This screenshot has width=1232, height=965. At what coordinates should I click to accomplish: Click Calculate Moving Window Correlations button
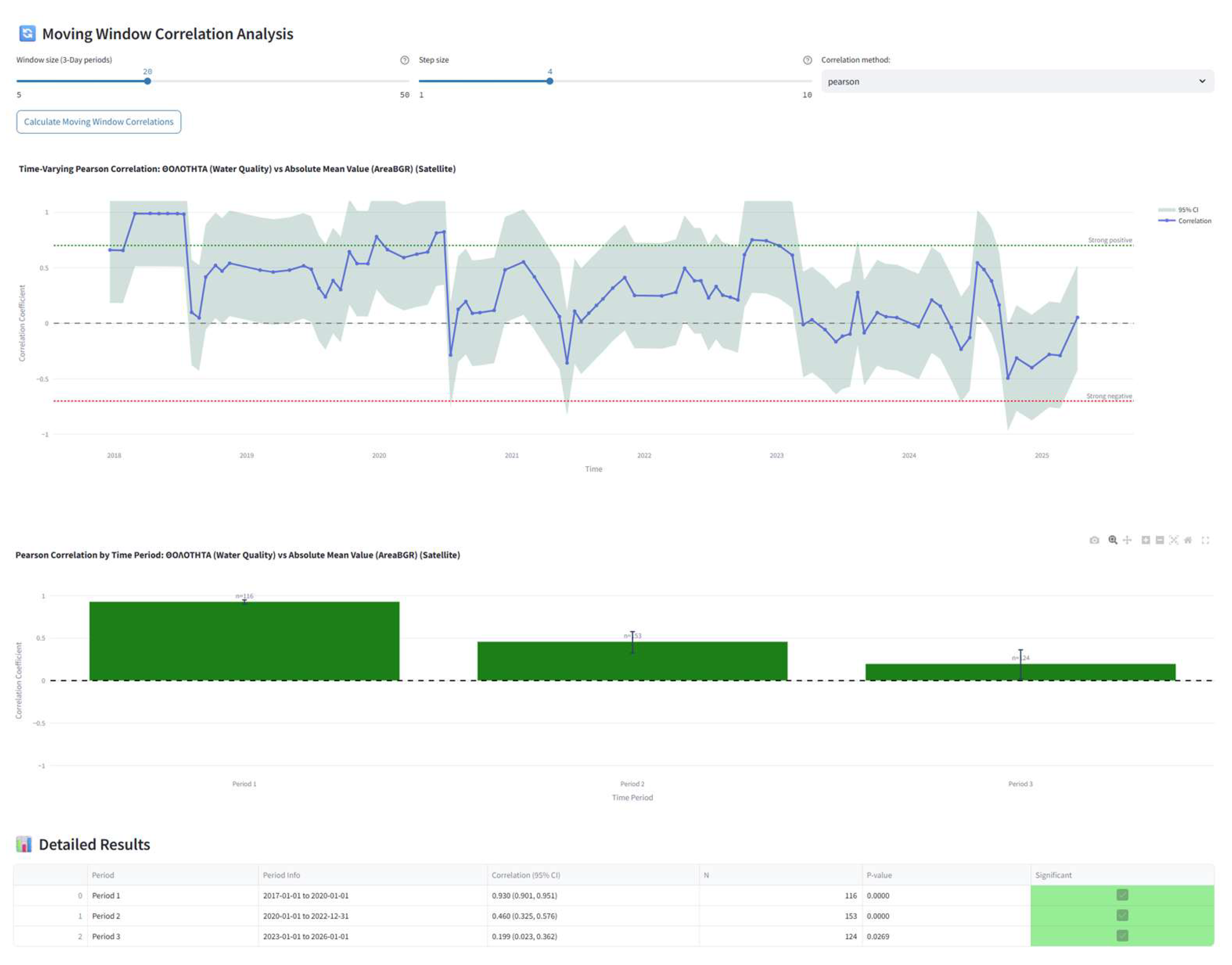pyautogui.click(x=99, y=122)
